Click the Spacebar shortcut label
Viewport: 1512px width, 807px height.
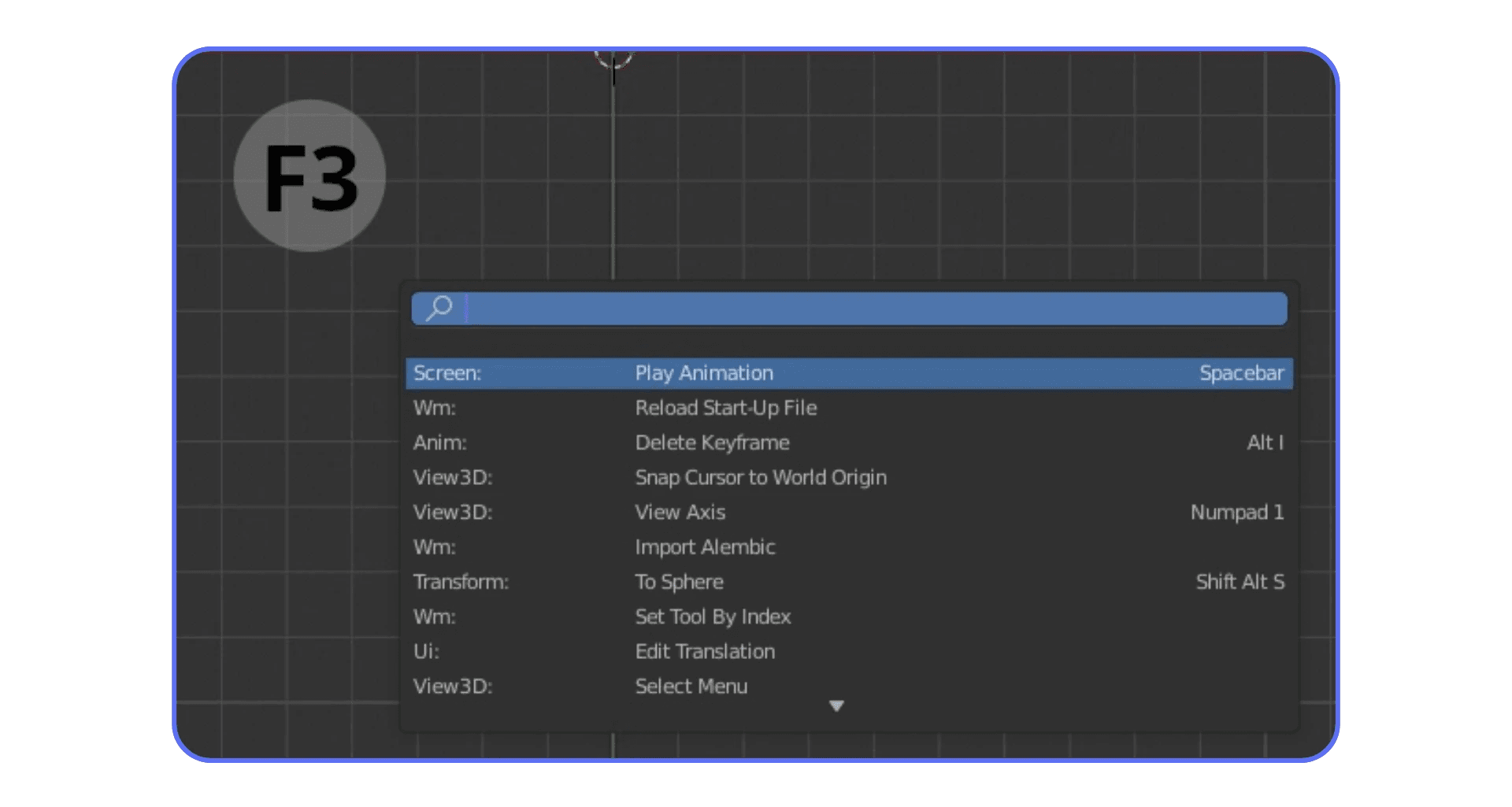1242,373
